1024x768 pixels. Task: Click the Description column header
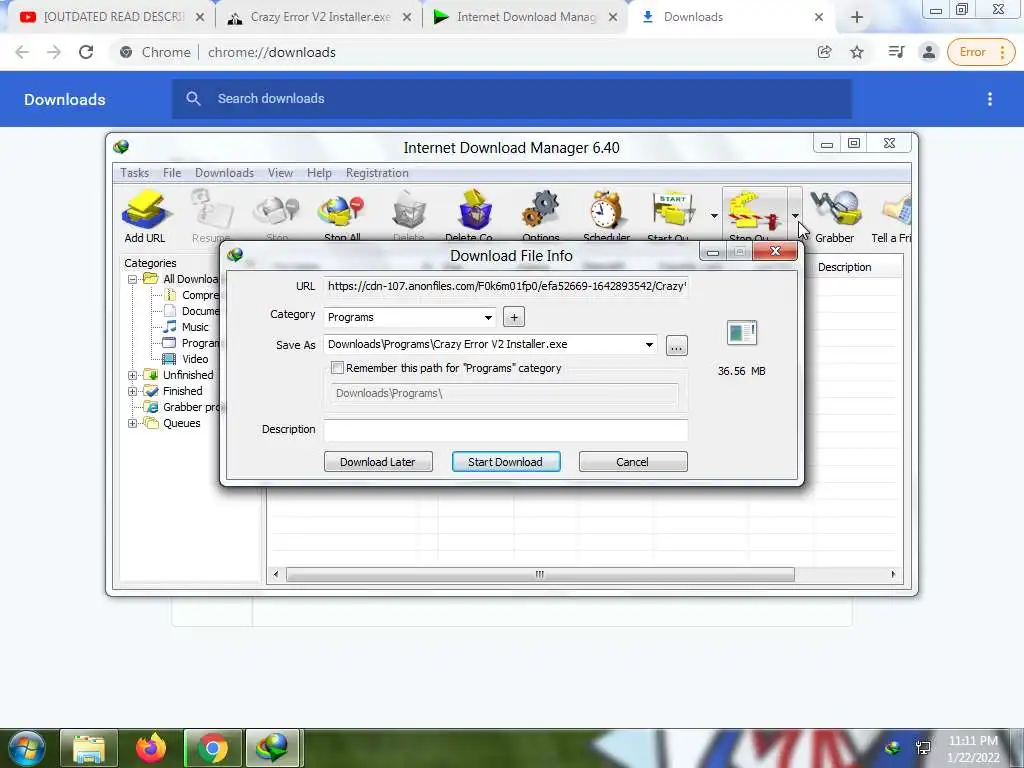(x=856, y=267)
